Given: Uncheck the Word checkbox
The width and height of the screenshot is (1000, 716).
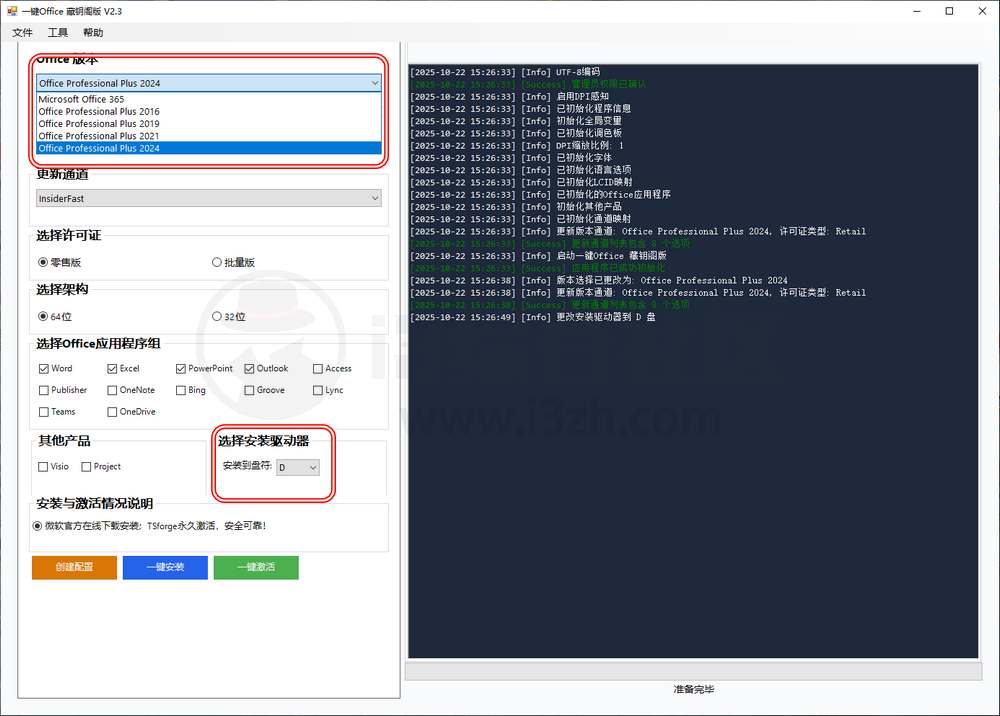Looking at the screenshot, I should click(x=44, y=369).
